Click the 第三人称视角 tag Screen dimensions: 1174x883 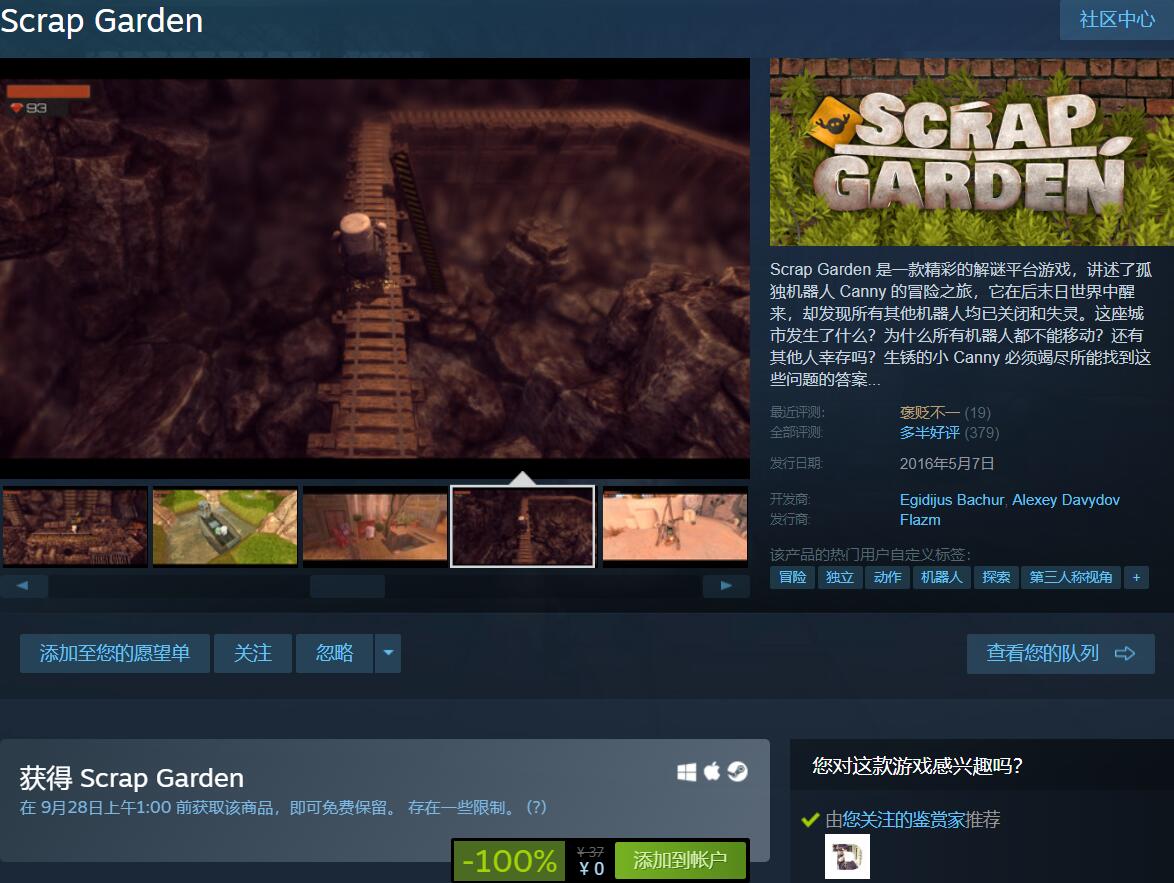(1071, 577)
